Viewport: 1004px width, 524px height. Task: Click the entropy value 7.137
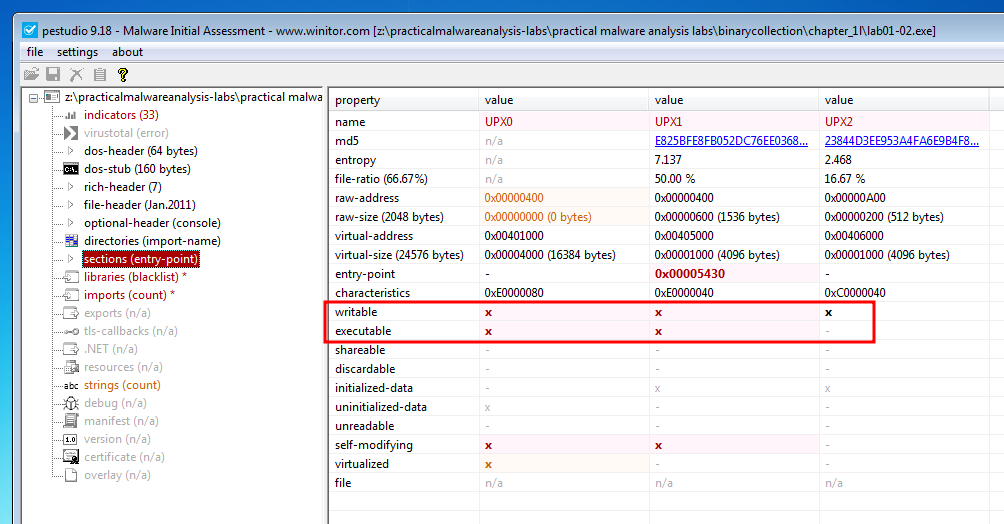pyautogui.click(x=668, y=160)
